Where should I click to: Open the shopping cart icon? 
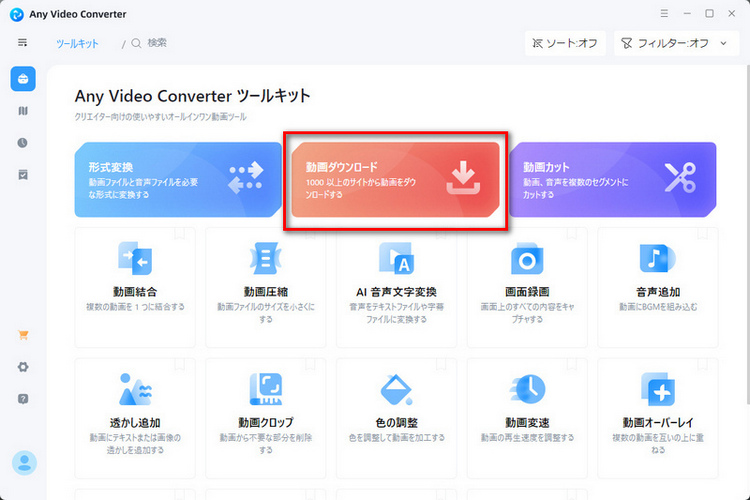tap(23, 335)
